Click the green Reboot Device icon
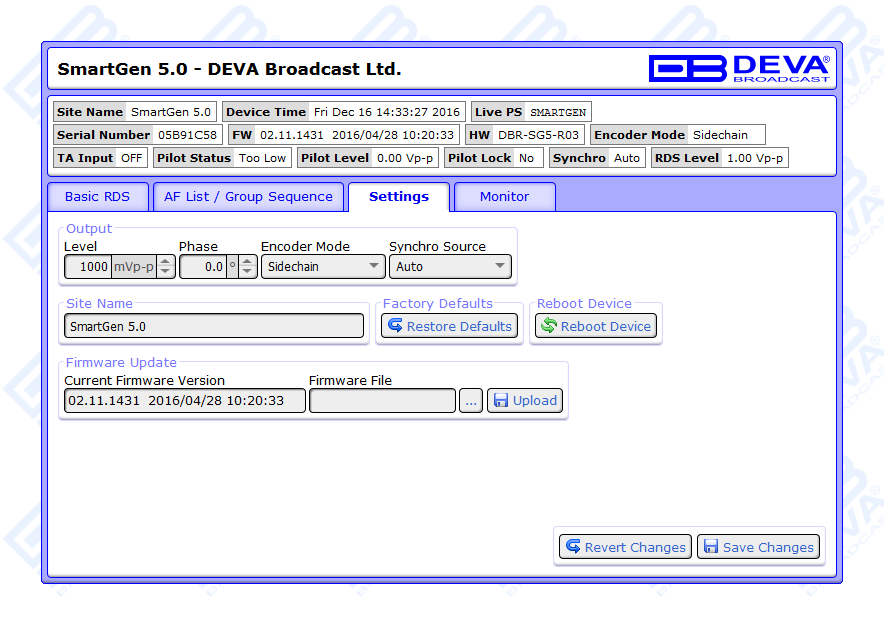Image resolution: width=884 pixels, height=625 pixels. (548, 326)
